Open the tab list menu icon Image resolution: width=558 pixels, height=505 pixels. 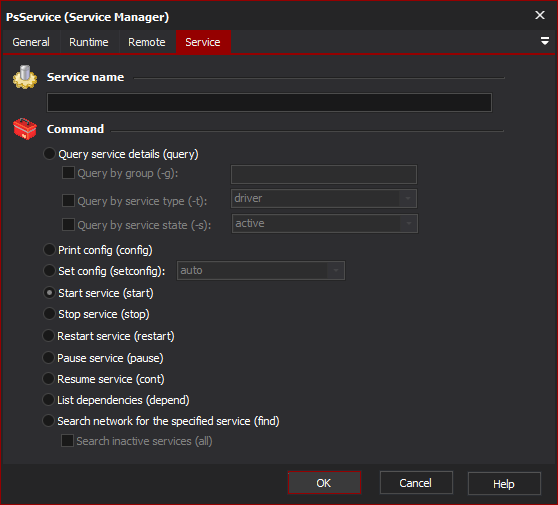[544, 41]
